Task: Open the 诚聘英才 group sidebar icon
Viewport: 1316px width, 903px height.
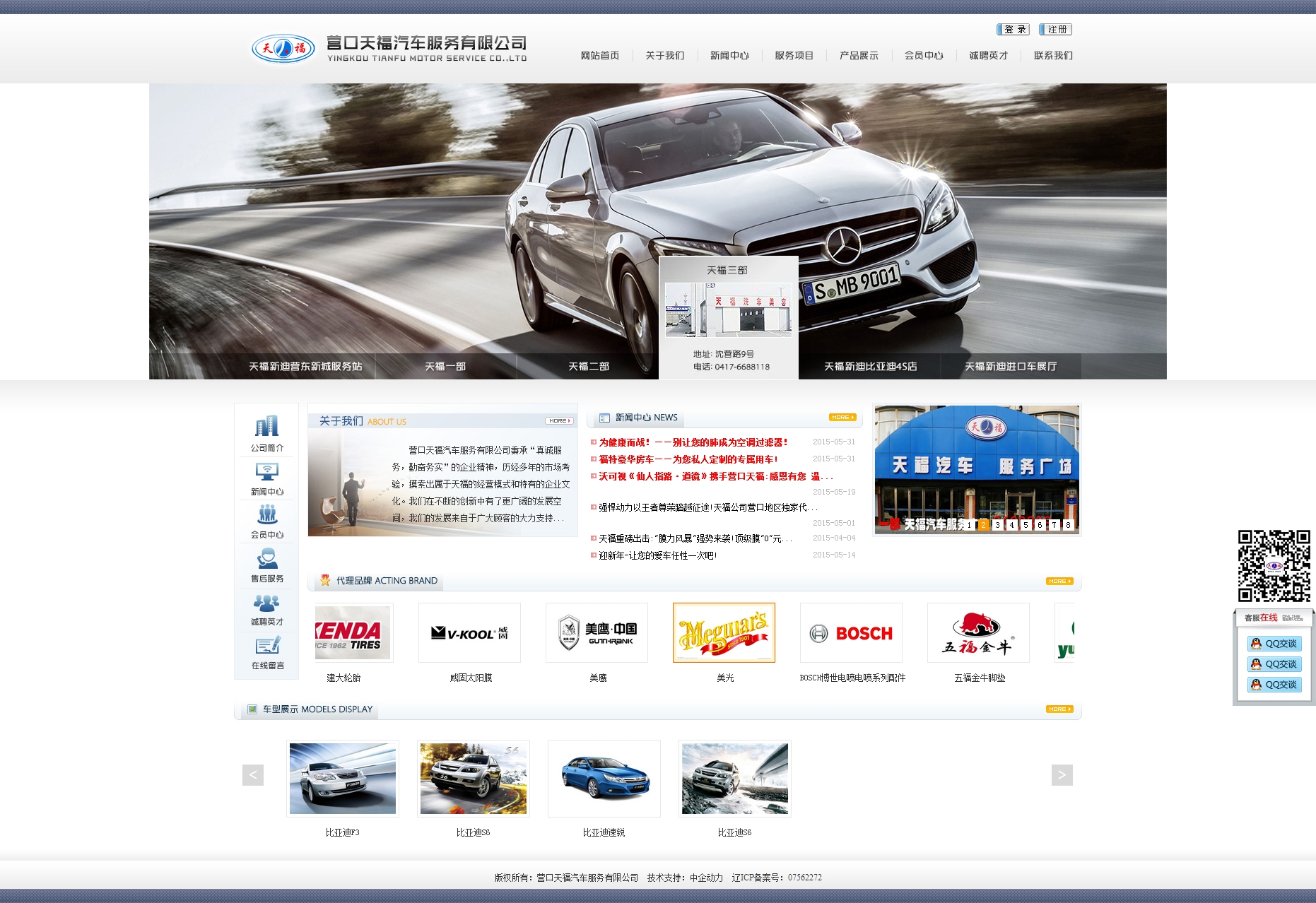Action: coord(266,603)
